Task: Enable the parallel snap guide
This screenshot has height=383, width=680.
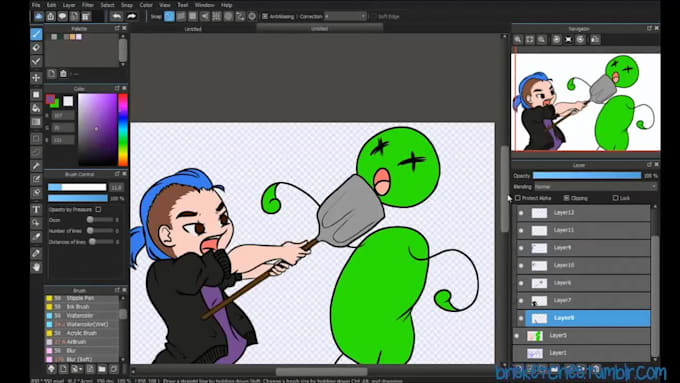Action: tap(181, 16)
